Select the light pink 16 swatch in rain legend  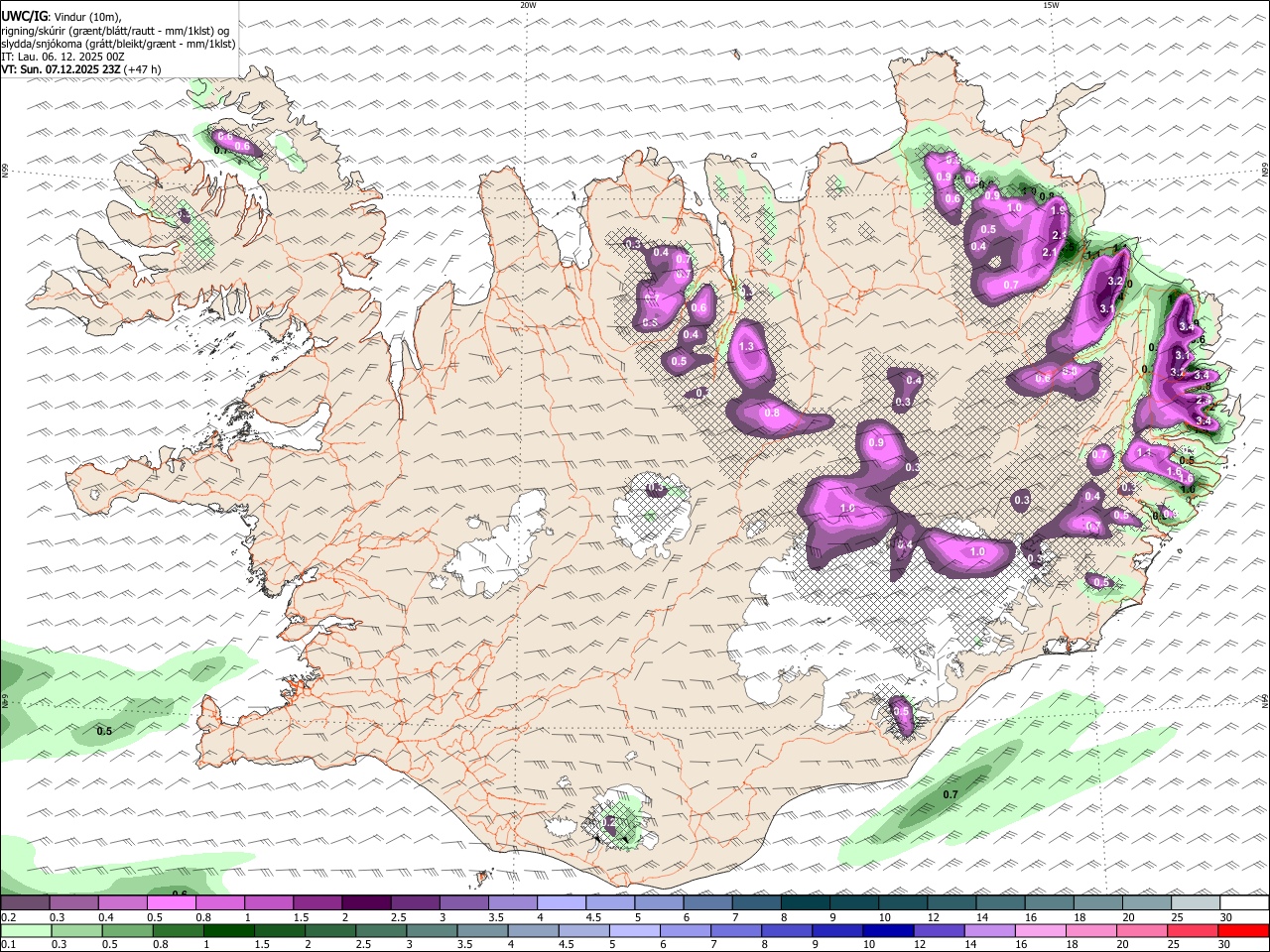click(1040, 930)
